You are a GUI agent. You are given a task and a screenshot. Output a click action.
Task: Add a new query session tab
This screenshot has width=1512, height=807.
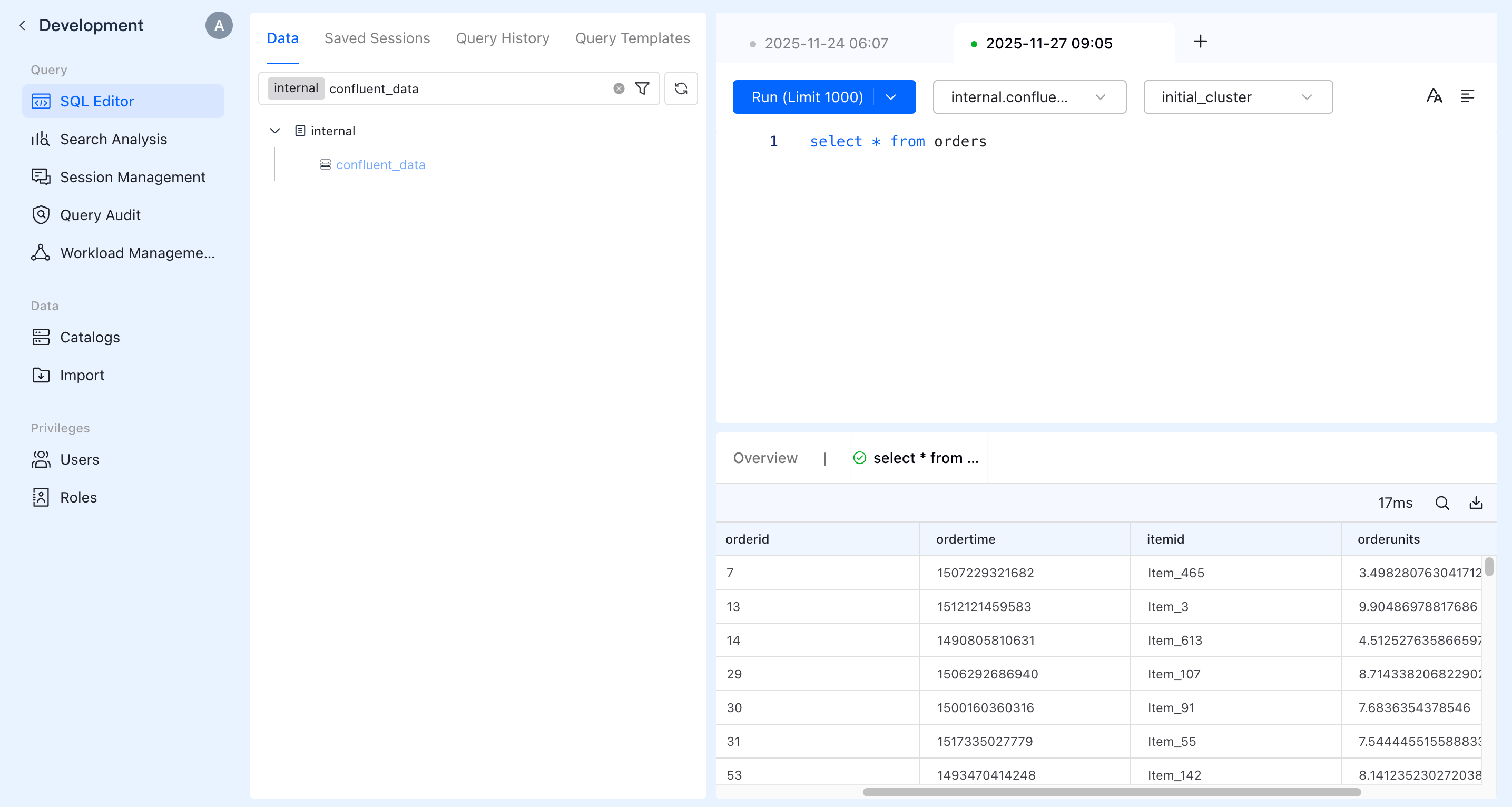[x=1200, y=42]
